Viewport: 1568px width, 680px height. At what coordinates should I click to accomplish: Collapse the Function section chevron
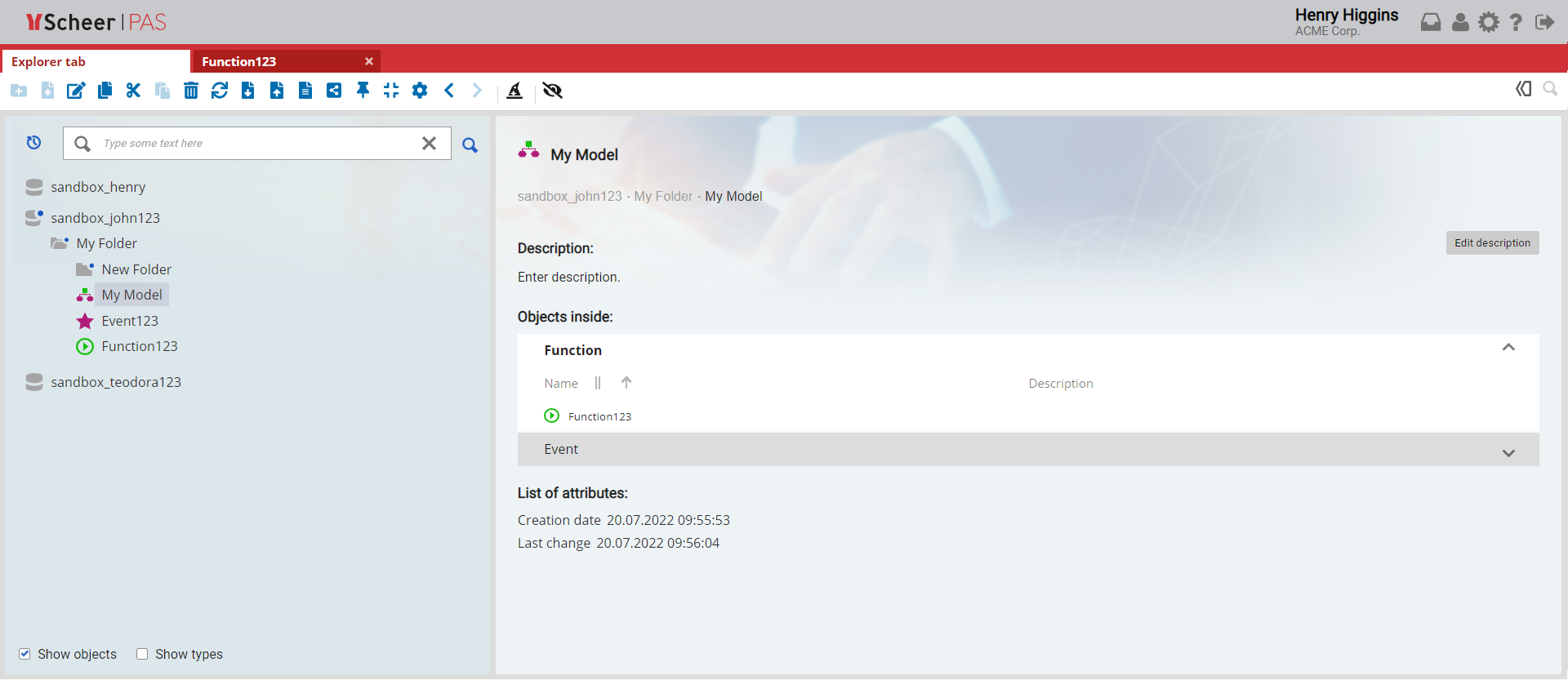pos(1508,348)
